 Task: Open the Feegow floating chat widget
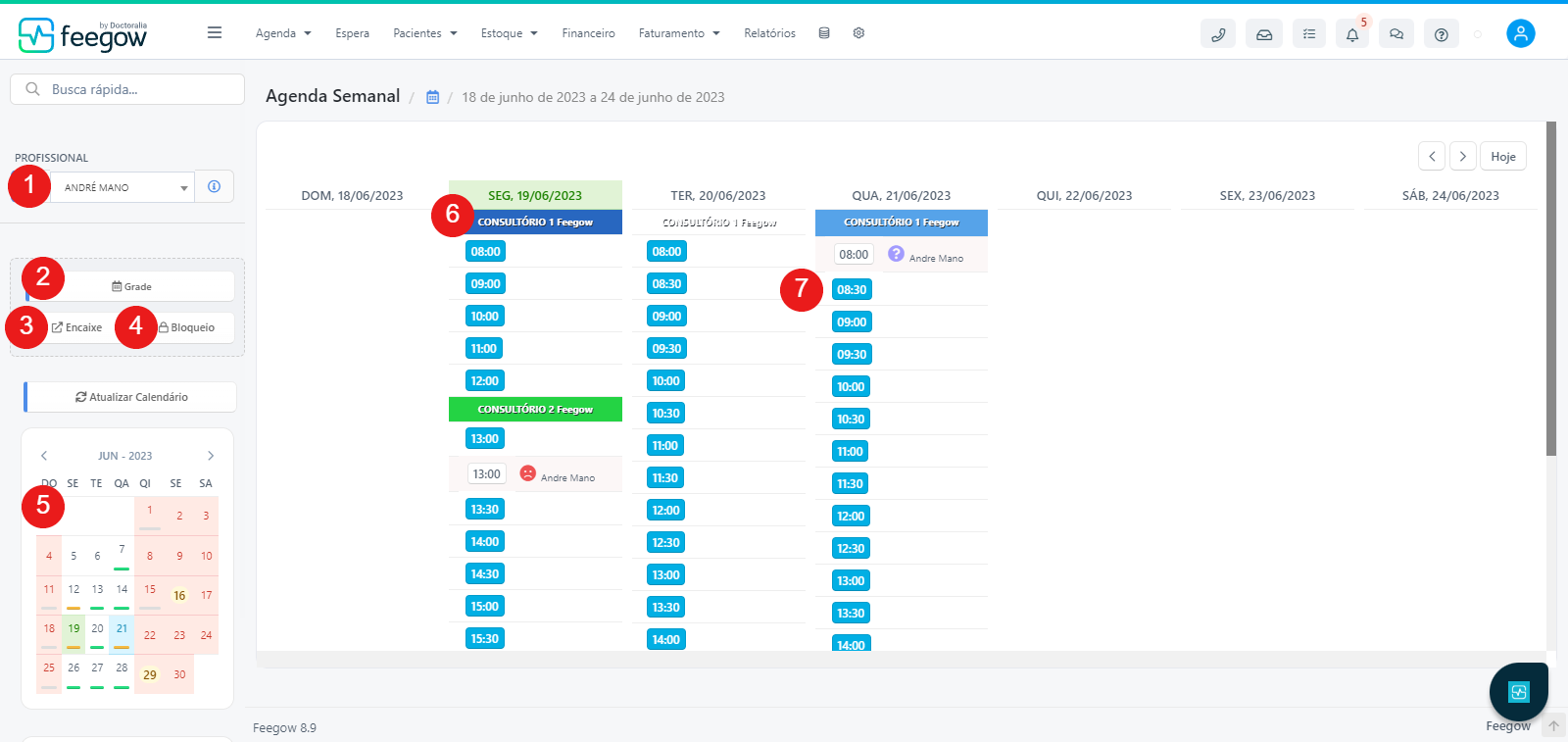coord(1519,692)
